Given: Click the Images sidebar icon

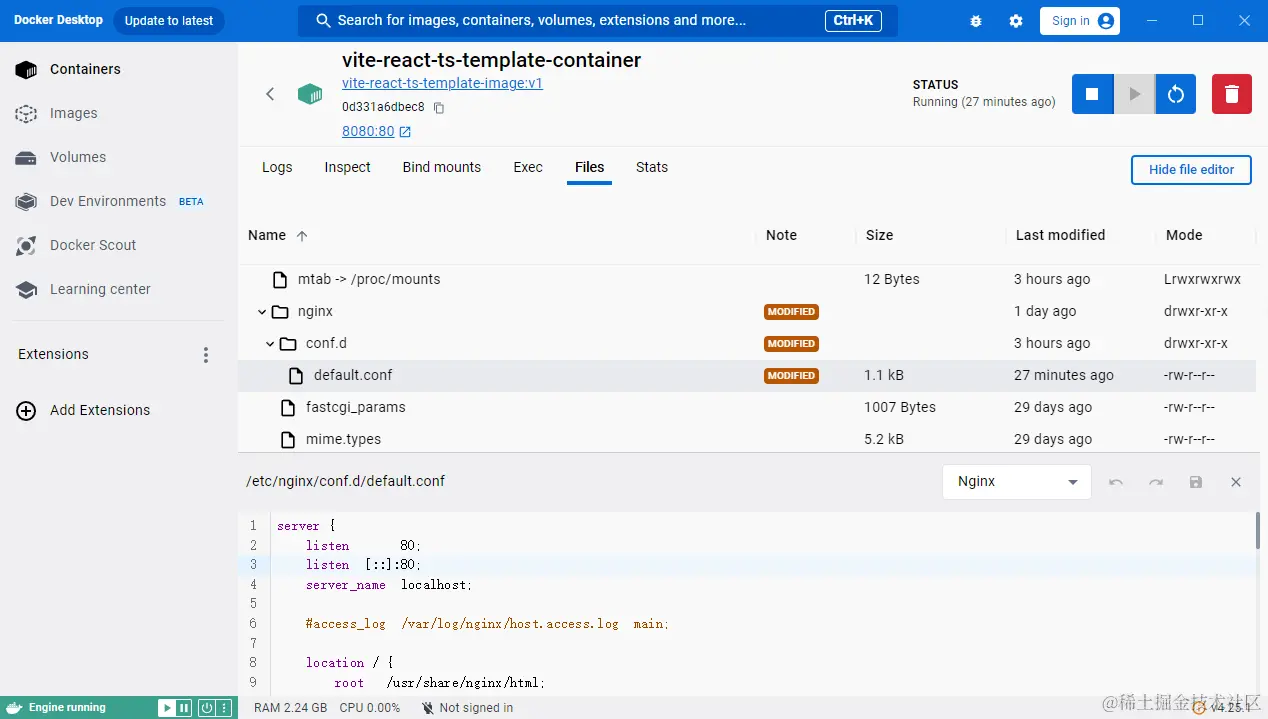Looking at the screenshot, I should (26, 113).
